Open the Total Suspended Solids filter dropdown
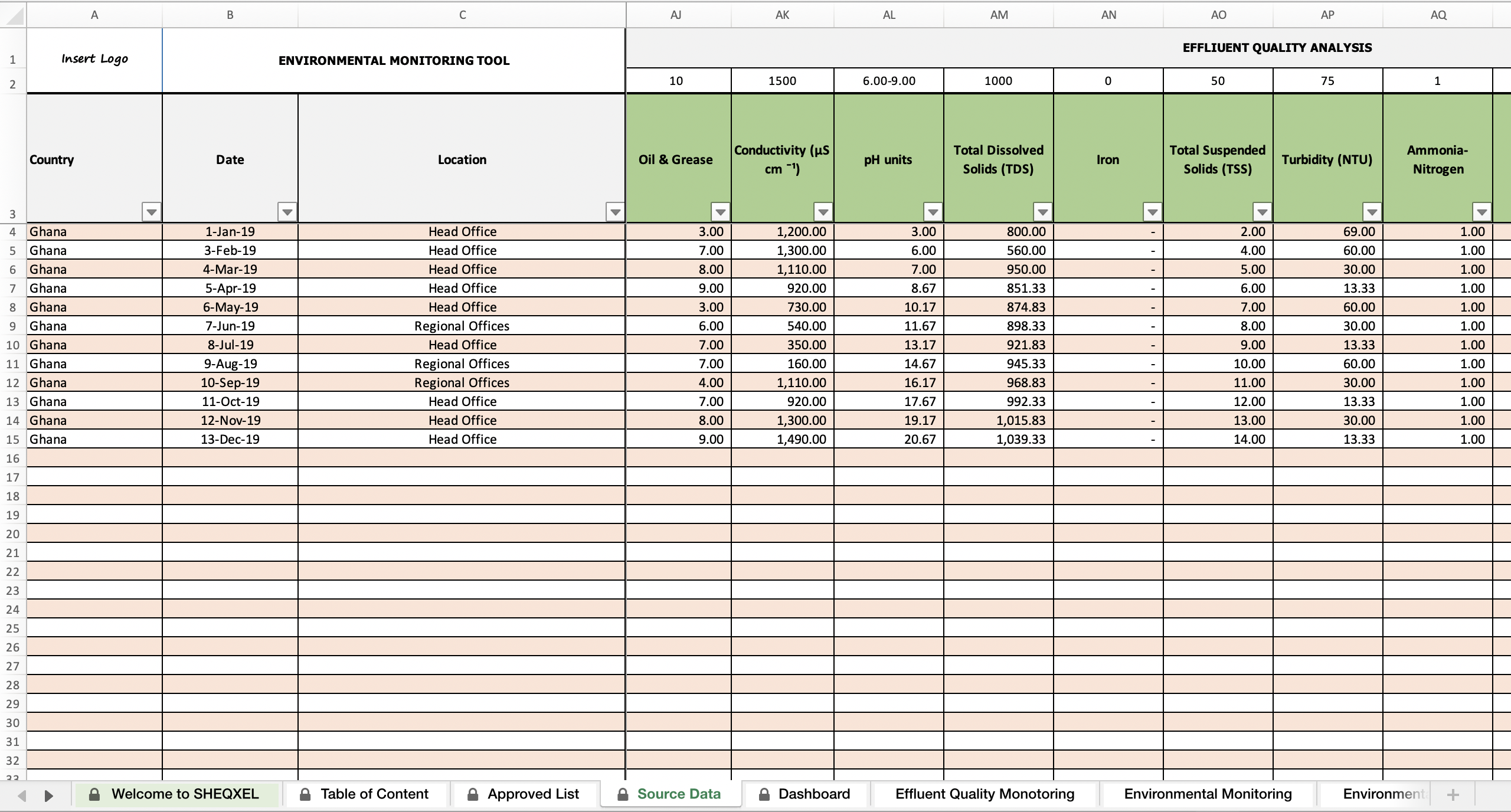Image resolution: width=1511 pixels, height=812 pixels. (1263, 212)
